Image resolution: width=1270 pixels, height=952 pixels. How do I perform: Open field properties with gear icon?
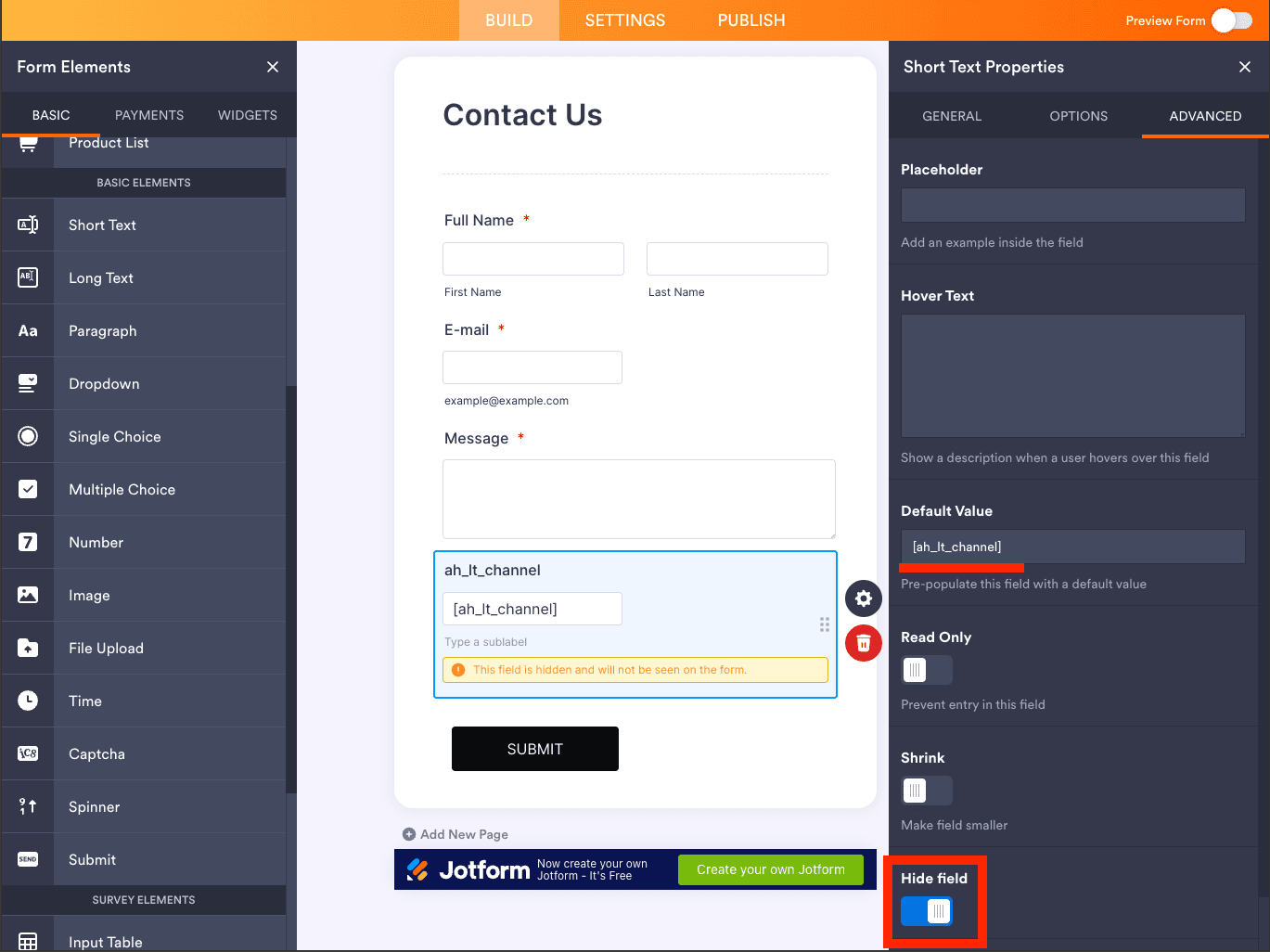(863, 598)
